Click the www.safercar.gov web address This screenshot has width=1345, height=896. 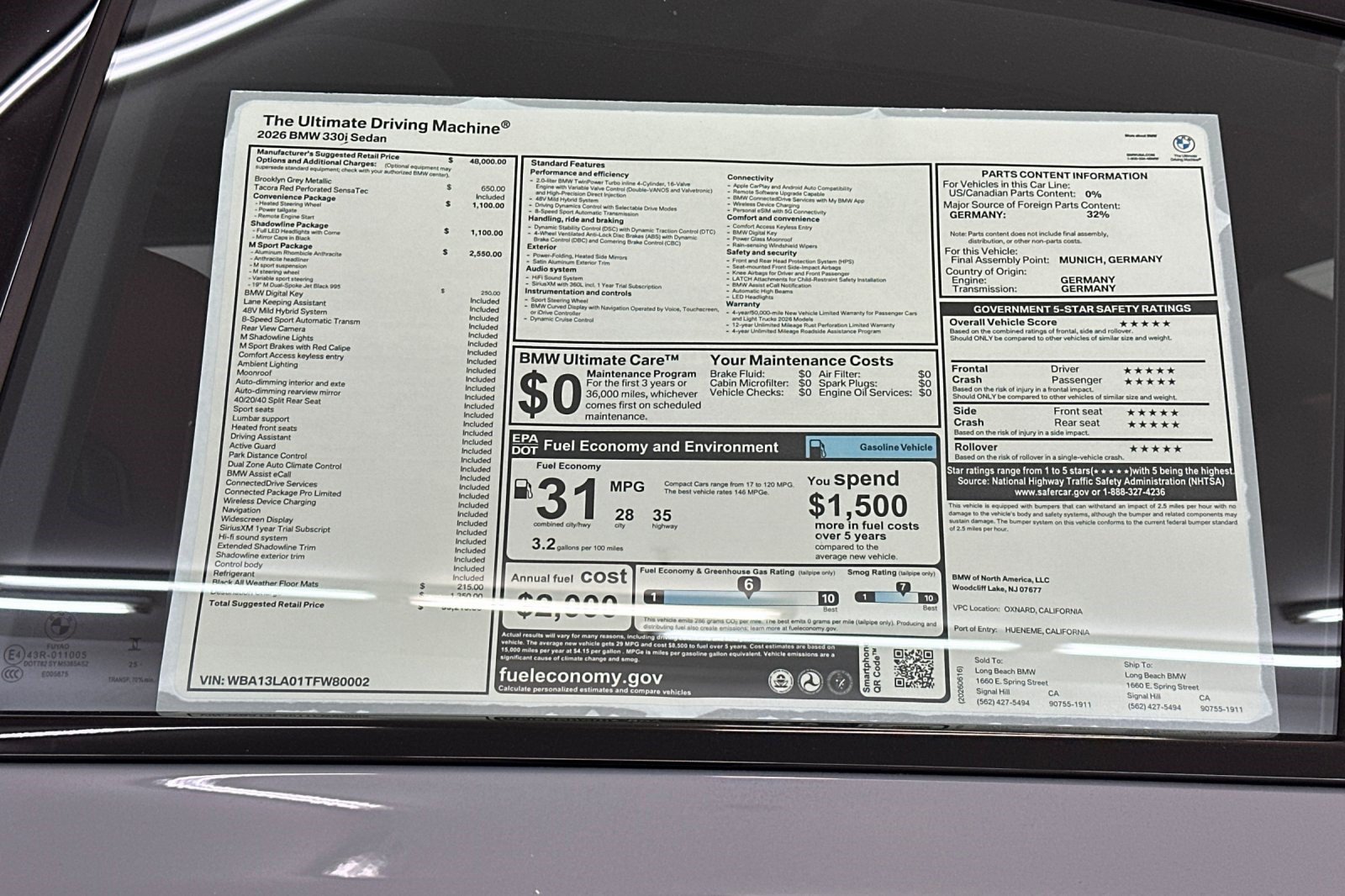(x=1051, y=493)
